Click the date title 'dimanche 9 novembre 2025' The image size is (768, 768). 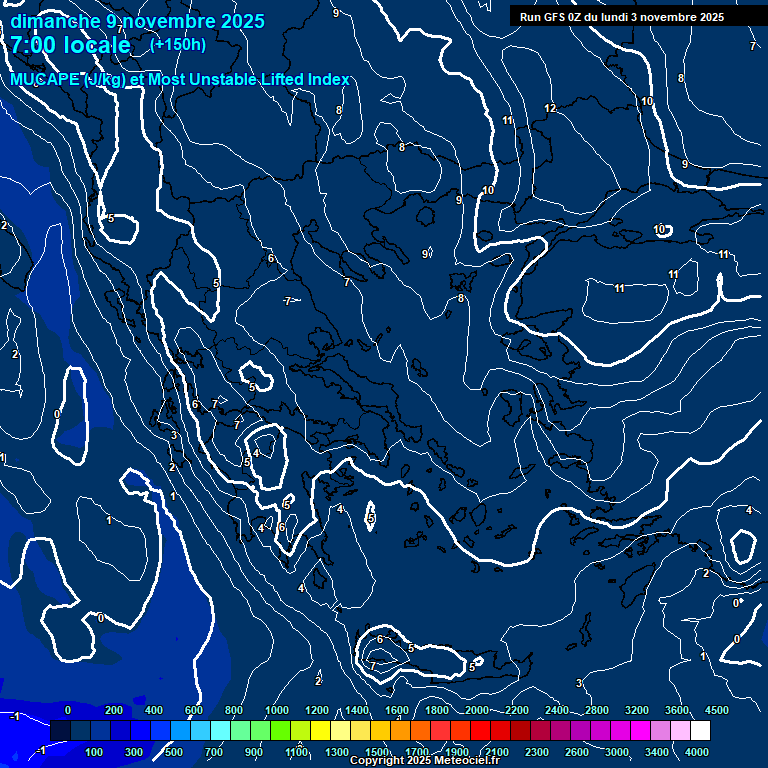click(x=137, y=21)
